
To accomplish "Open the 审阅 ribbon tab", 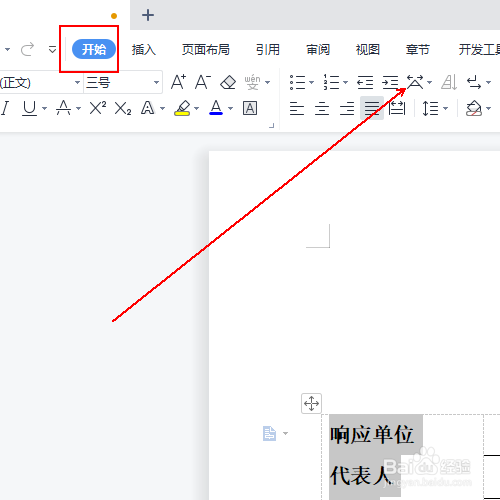I will (318, 50).
